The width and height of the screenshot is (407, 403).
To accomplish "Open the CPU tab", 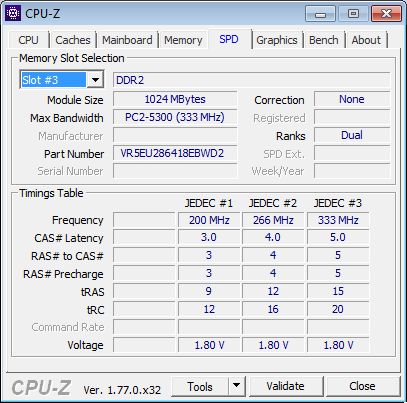I will coord(28,40).
